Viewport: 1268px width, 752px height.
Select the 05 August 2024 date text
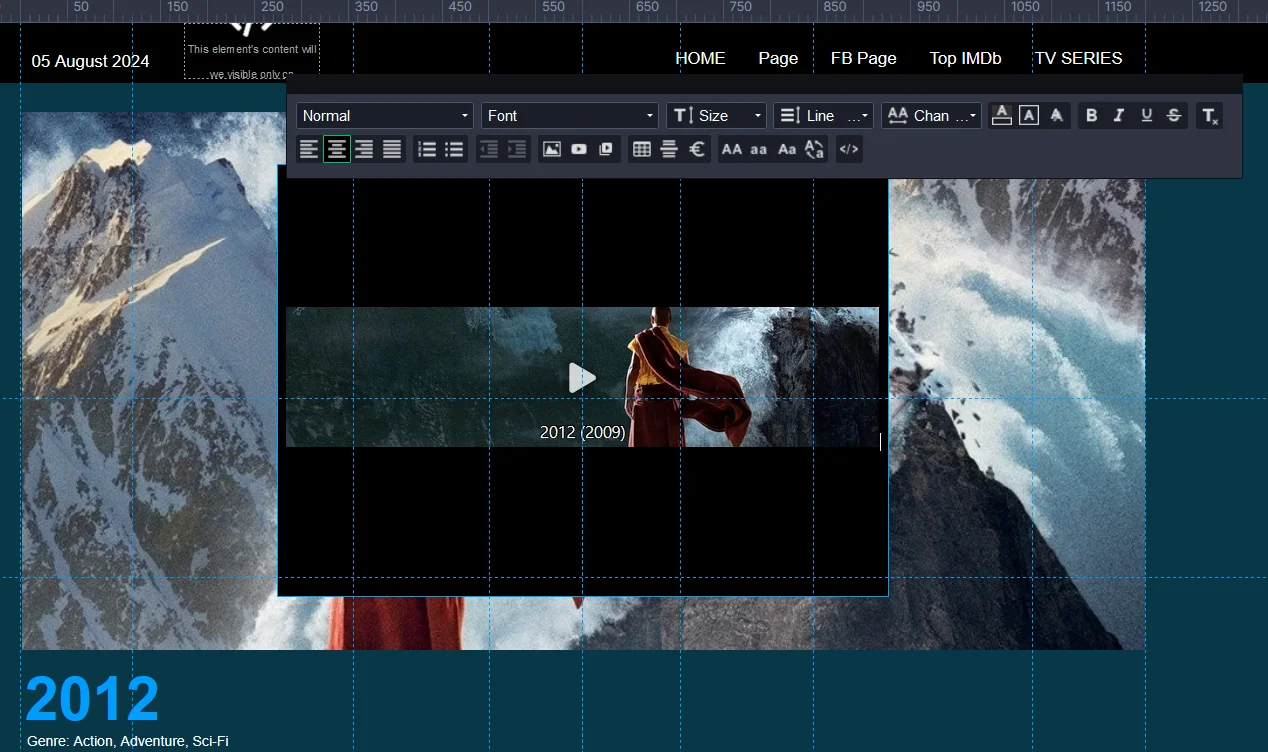point(90,62)
